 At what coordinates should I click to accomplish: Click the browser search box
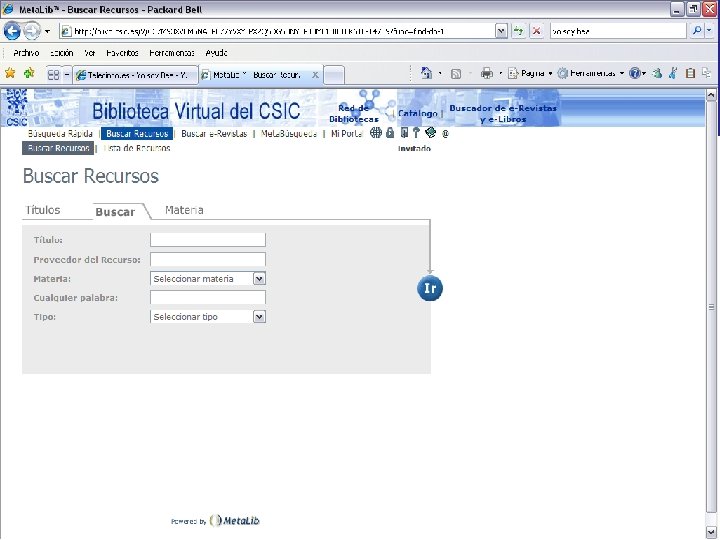click(x=618, y=31)
